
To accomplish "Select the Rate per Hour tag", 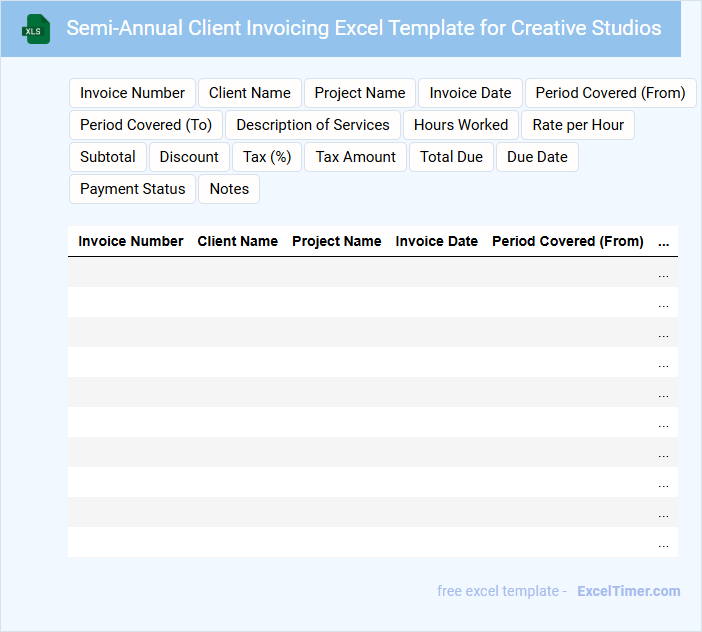I will click(x=578, y=125).
